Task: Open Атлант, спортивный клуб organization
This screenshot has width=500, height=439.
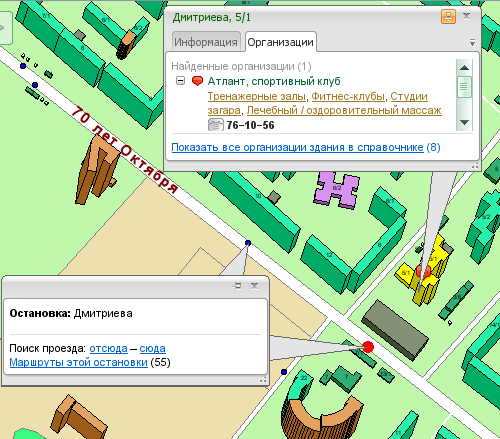Action: click(274, 81)
